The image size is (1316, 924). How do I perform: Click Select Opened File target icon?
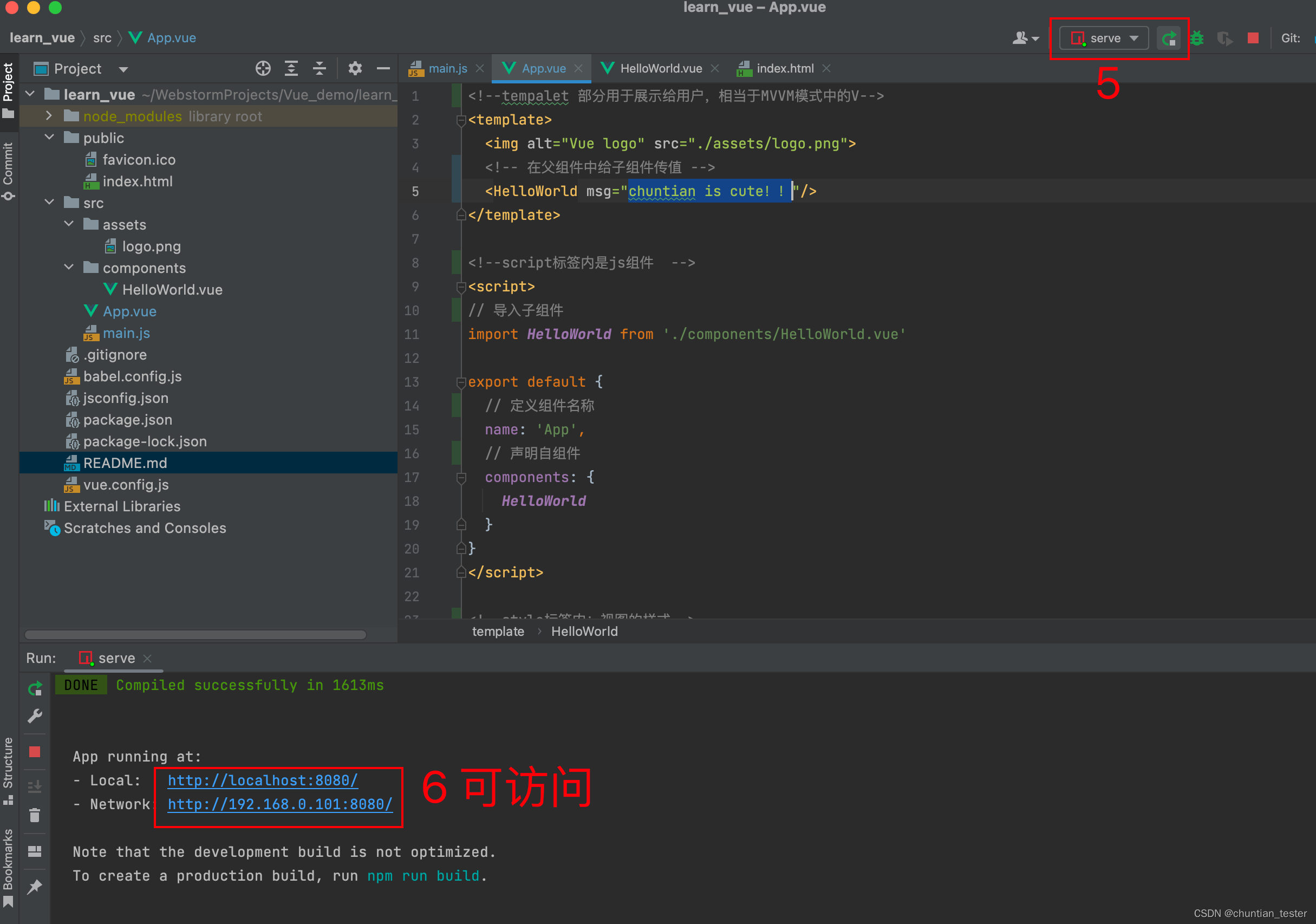point(263,69)
